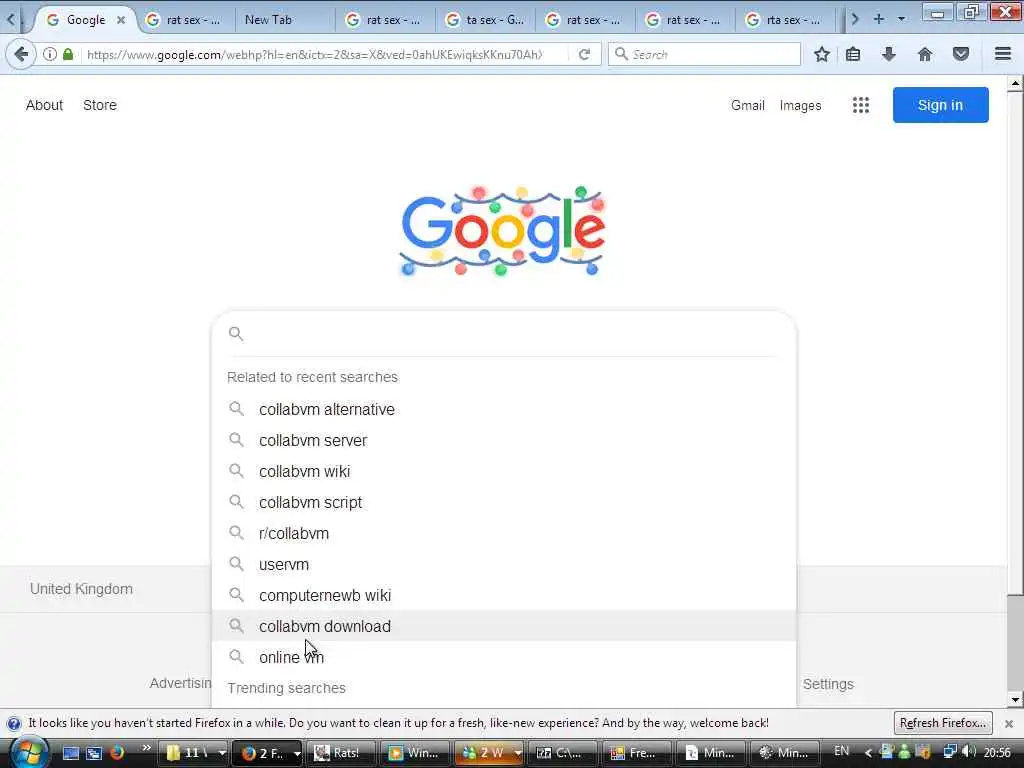Switch to the first 'rat sex' tab
This screenshot has width=1024, height=768.
pos(185,20)
